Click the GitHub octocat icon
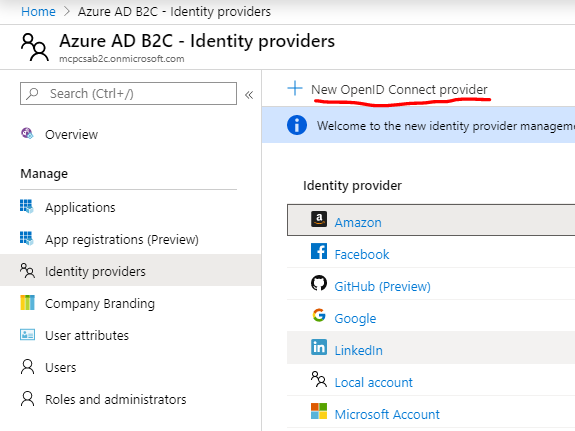575x431 pixels. pos(319,283)
